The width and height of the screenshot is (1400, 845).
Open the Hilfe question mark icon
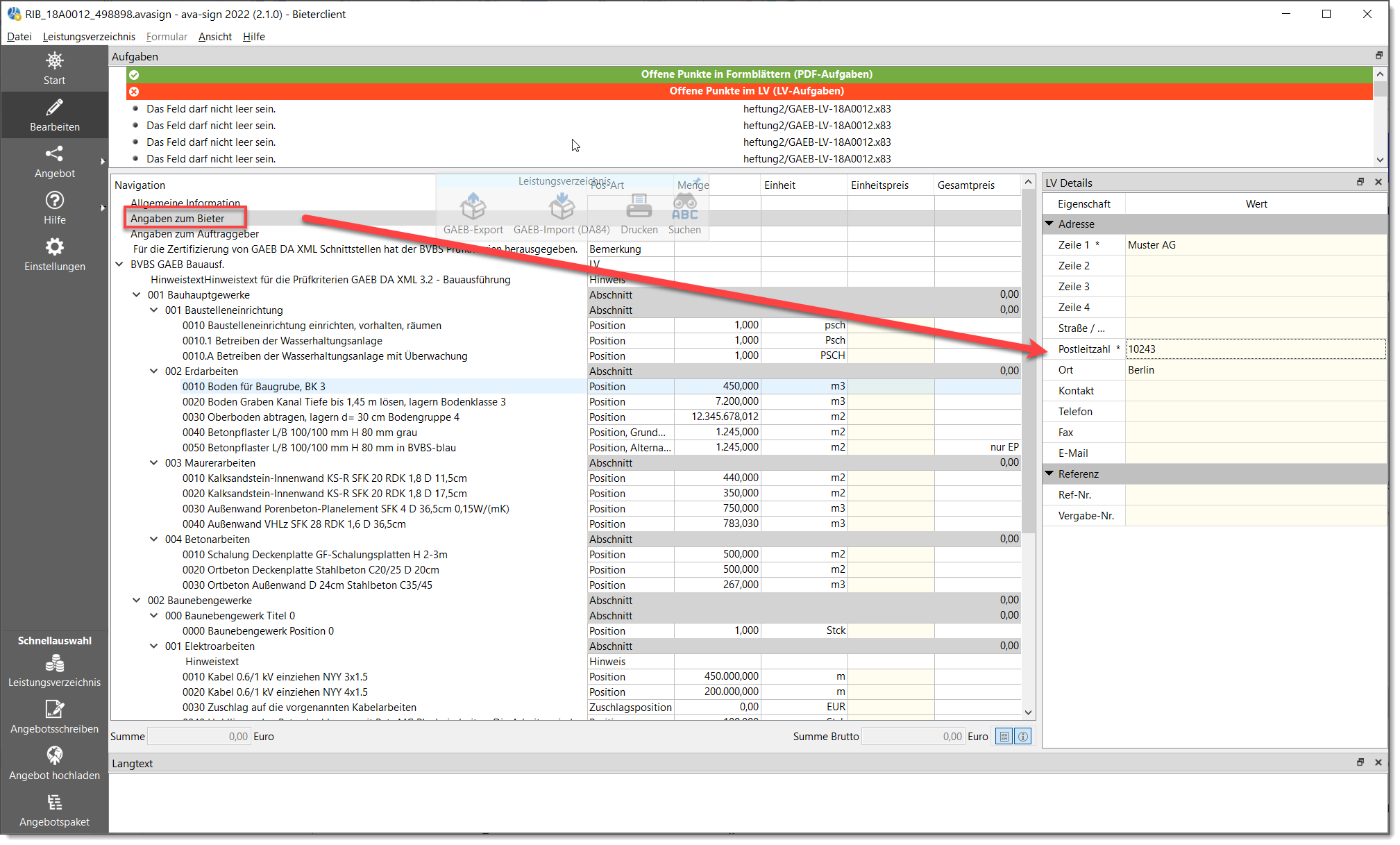(54, 200)
